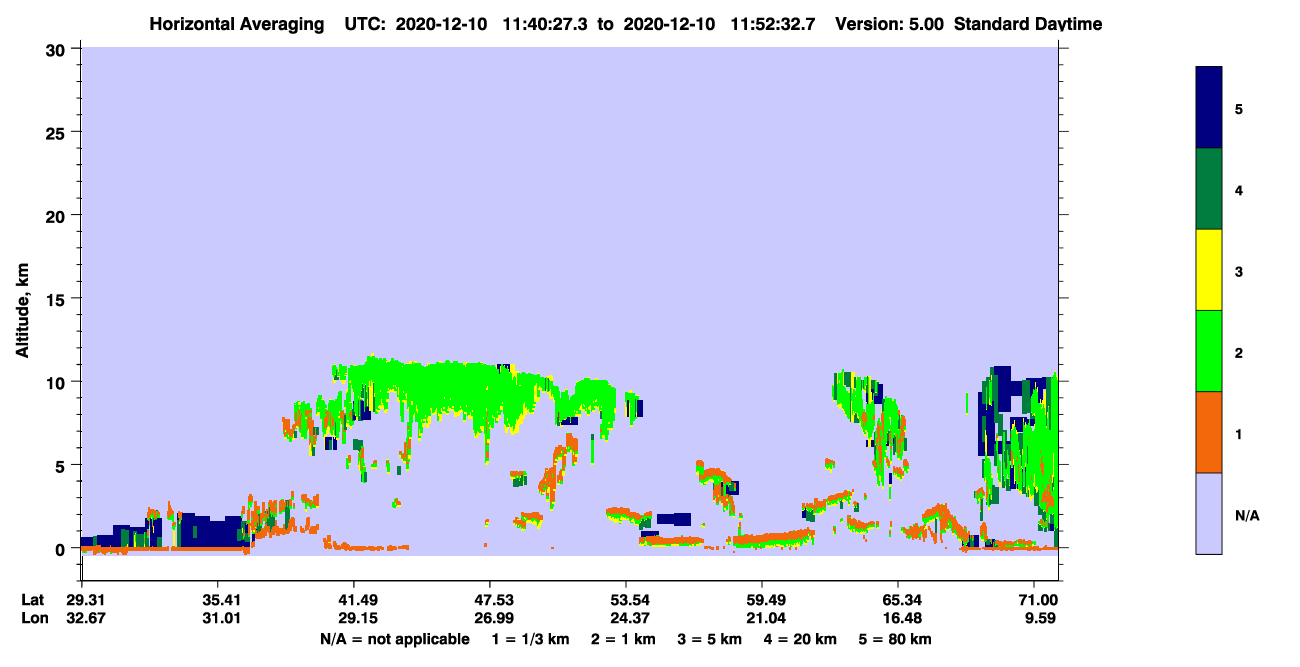Click the colorbar label 'N/A'
Screen dimensions: 1300x667
coord(1246,515)
